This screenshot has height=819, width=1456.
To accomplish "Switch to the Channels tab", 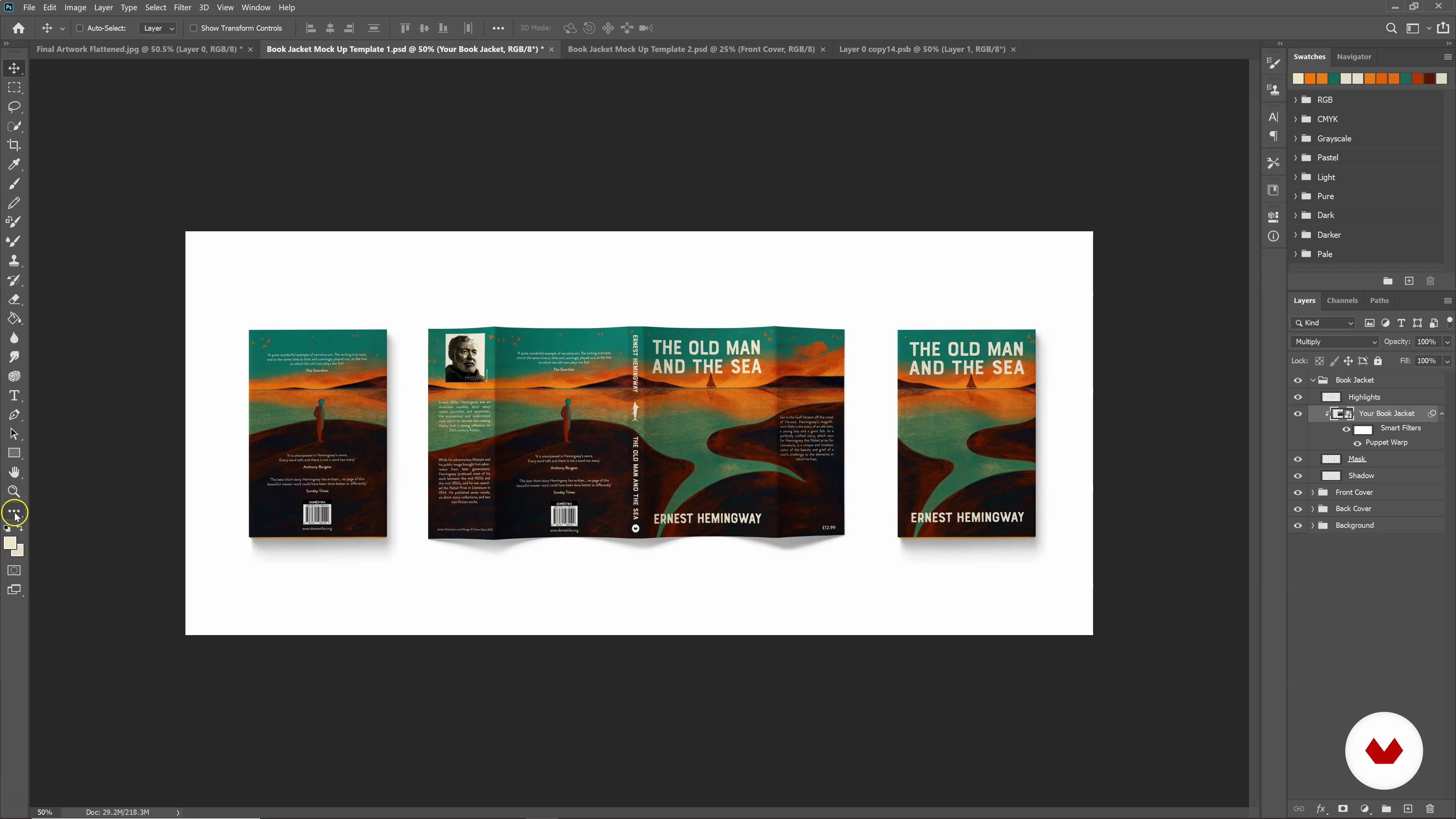I will [x=1342, y=301].
